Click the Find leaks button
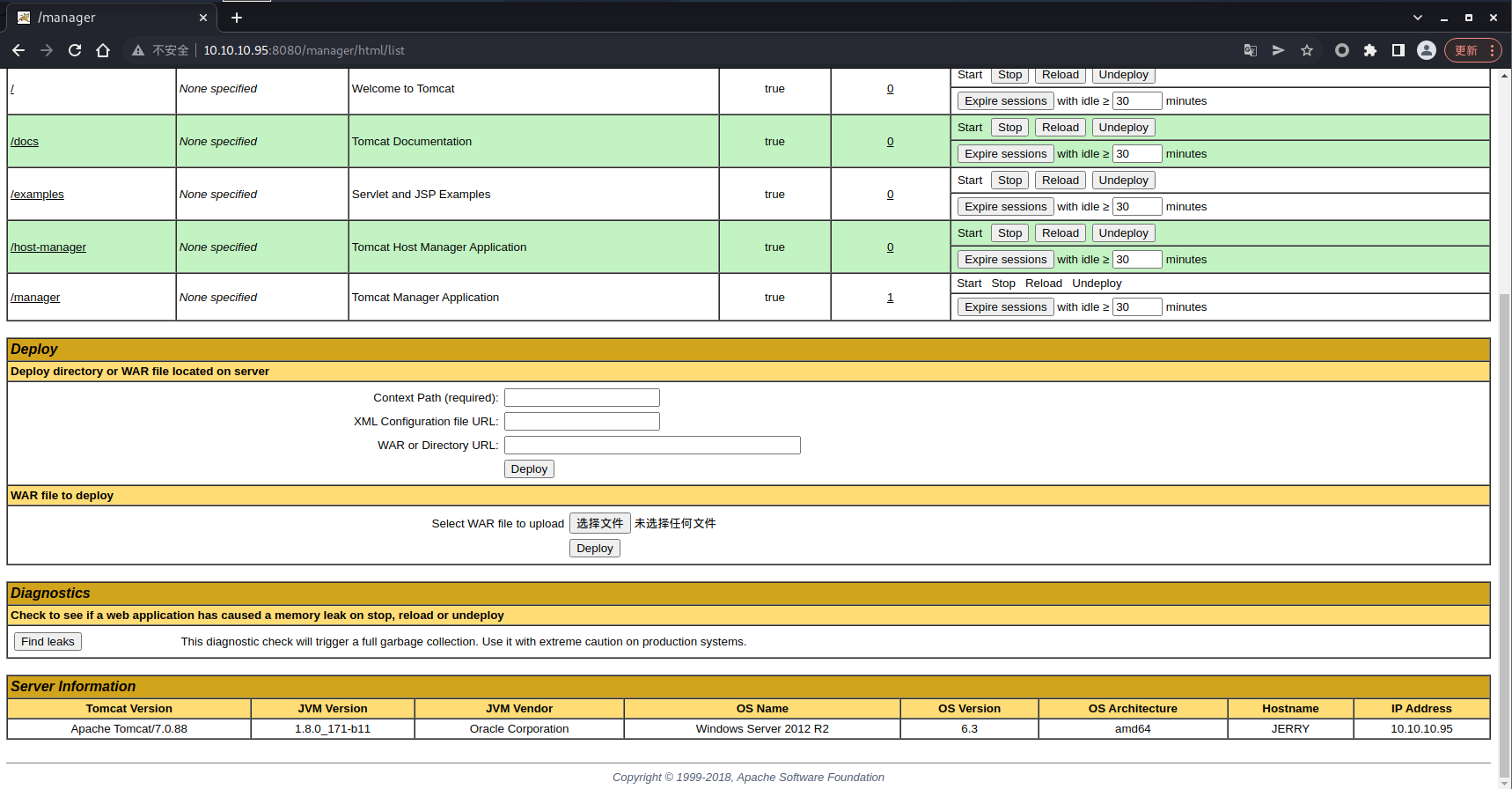 [x=48, y=642]
